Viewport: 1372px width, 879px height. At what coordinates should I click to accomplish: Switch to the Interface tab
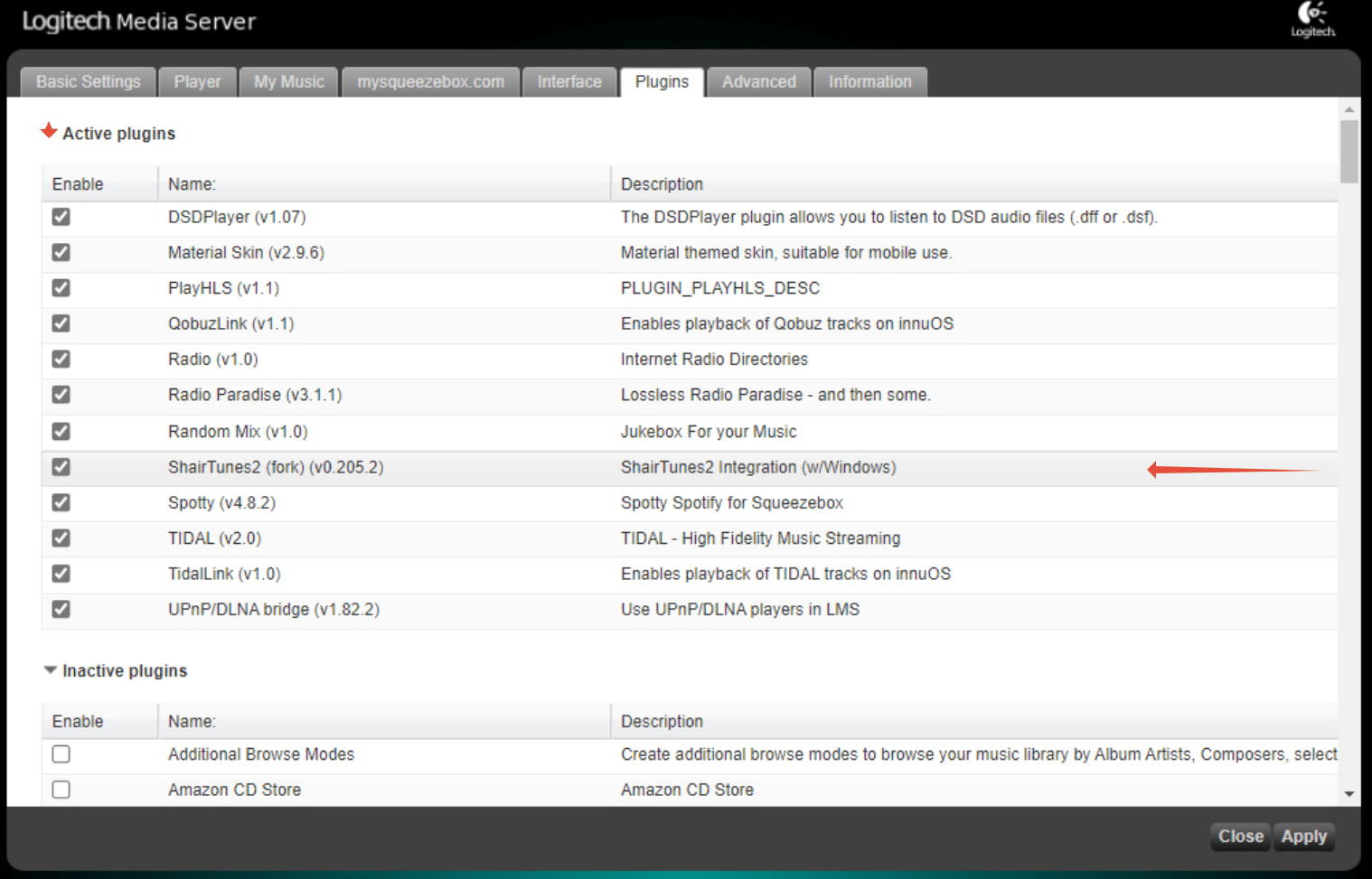569,81
